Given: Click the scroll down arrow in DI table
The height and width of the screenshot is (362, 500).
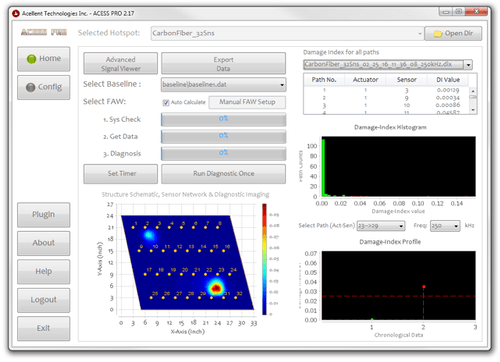Looking at the screenshot, I should [x=473, y=110].
